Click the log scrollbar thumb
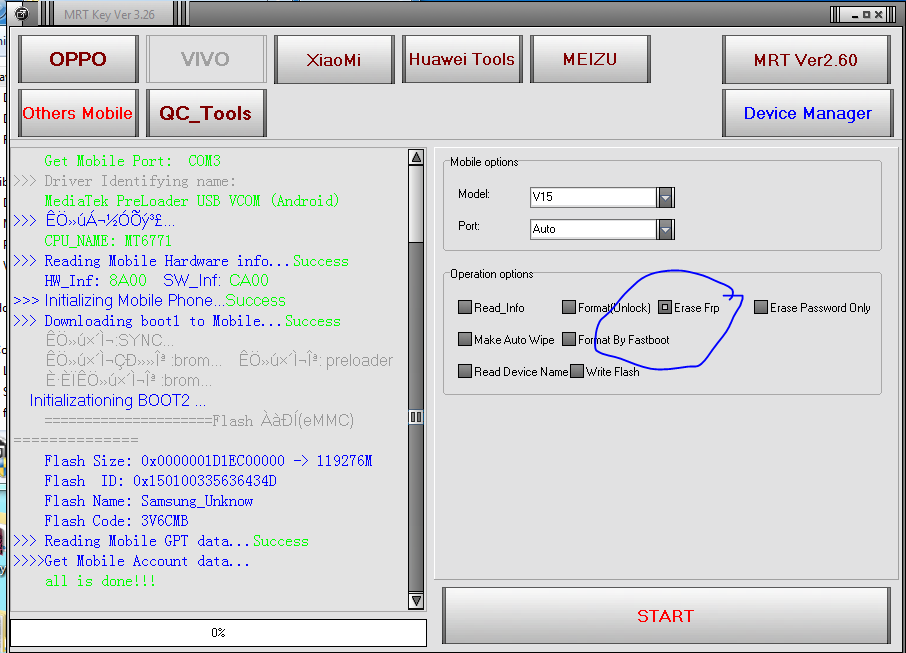Viewport: 906px width, 653px height. 416,417
